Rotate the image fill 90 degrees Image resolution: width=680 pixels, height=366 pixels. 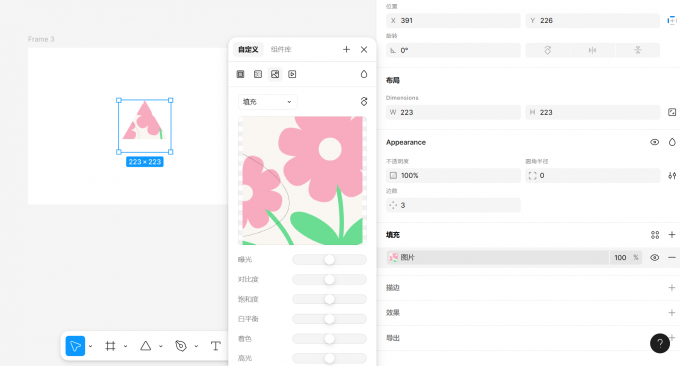[x=364, y=101]
